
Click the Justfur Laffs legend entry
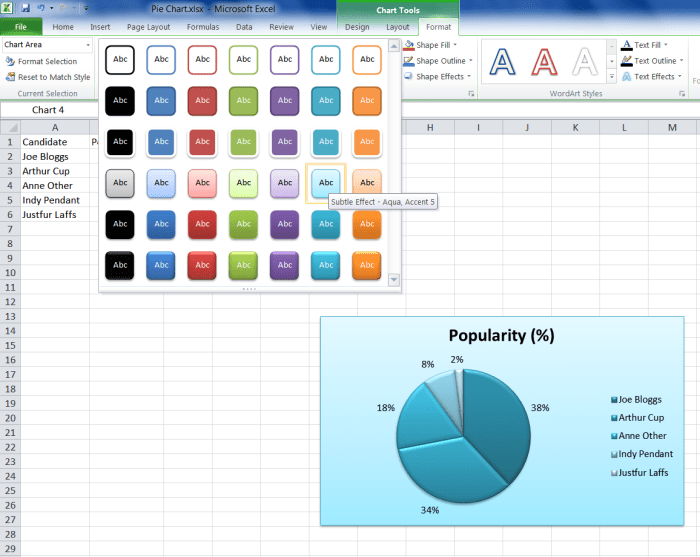click(639, 472)
